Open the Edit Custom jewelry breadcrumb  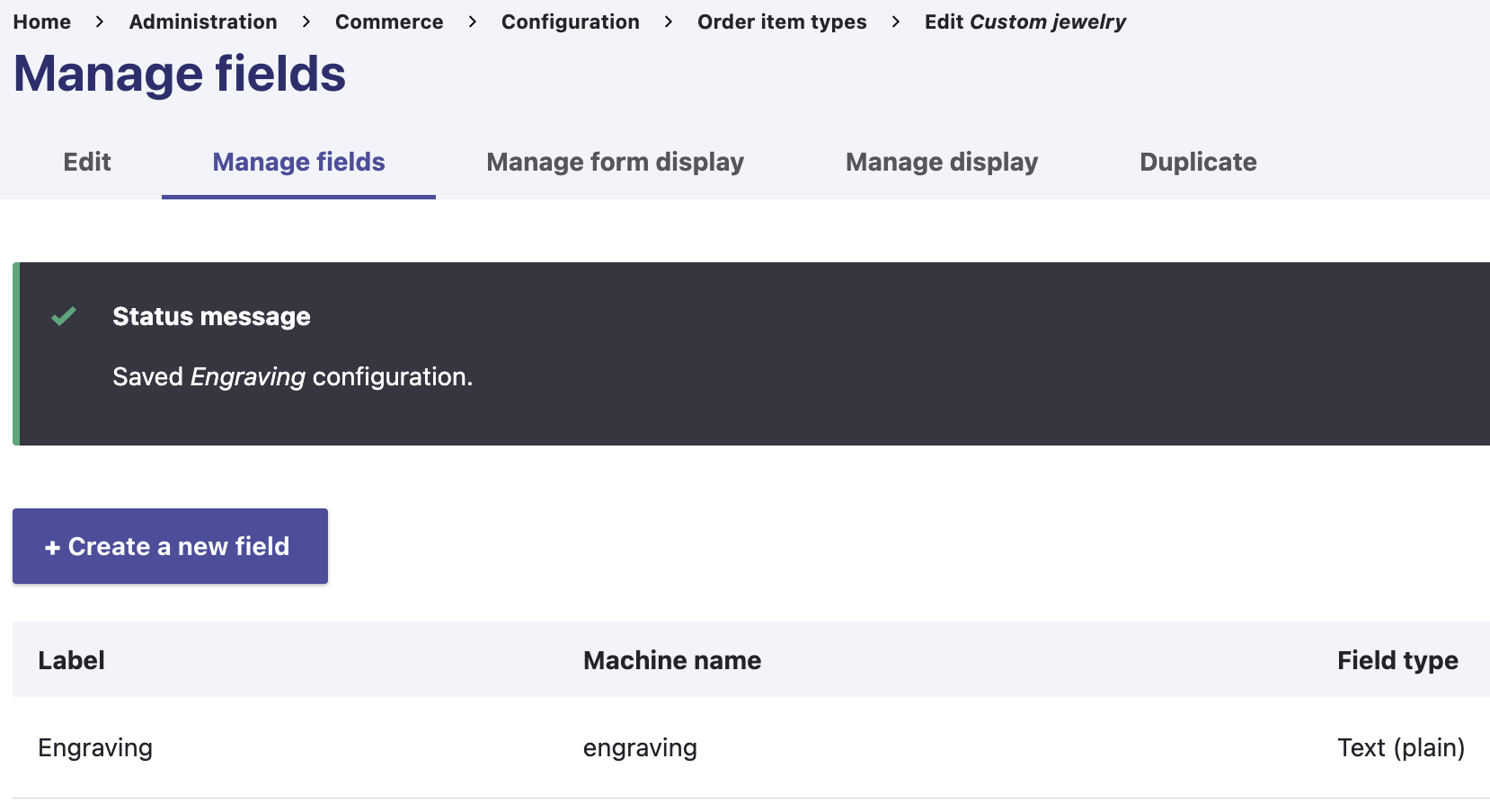pos(1024,22)
